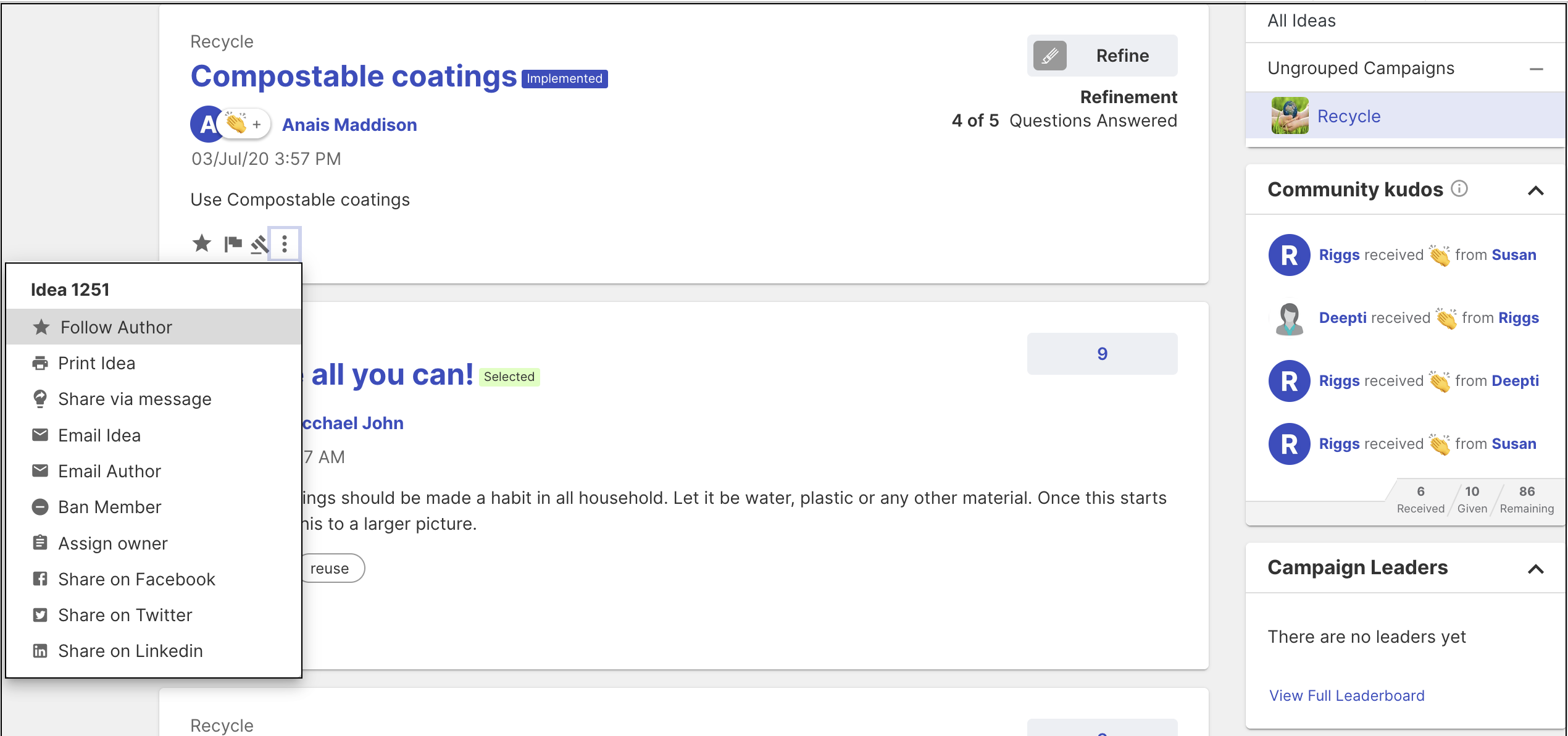The width and height of the screenshot is (1568, 736).
Task: Click the clapping hands kudos icon beside avatar
Action: pos(236,123)
